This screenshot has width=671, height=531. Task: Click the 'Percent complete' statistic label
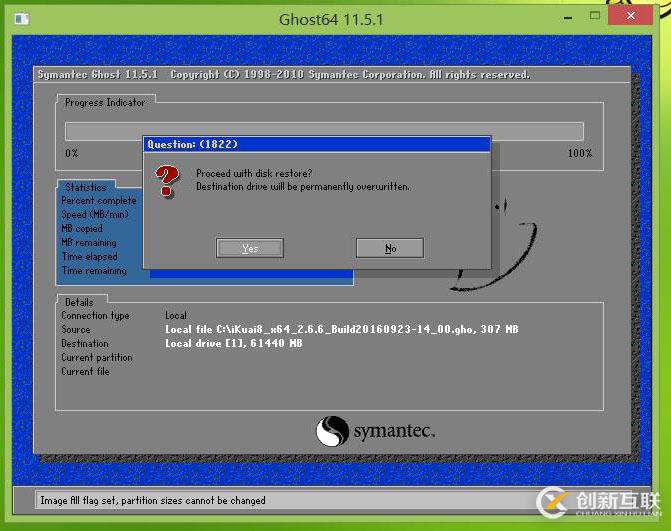click(98, 200)
